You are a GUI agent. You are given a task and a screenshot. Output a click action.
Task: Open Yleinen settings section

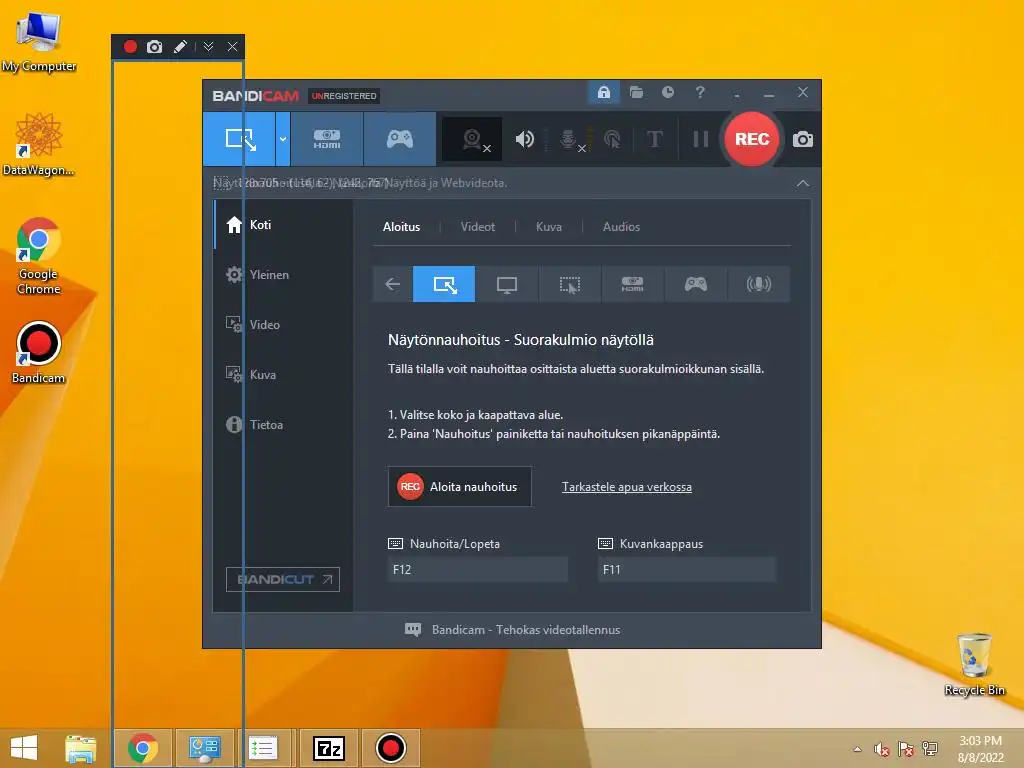(284, 275)
